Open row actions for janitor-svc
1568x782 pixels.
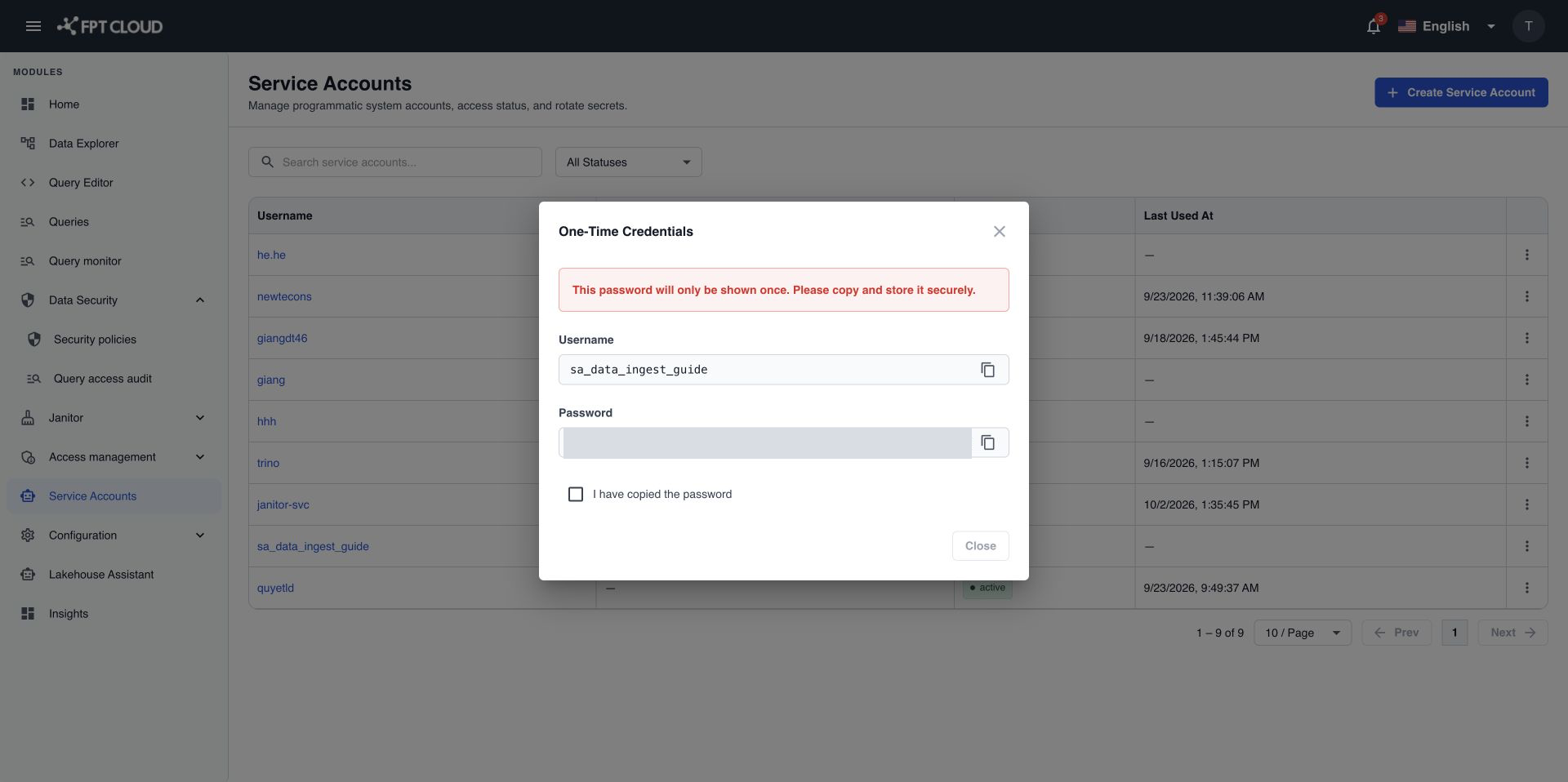tap(1527, 504)
